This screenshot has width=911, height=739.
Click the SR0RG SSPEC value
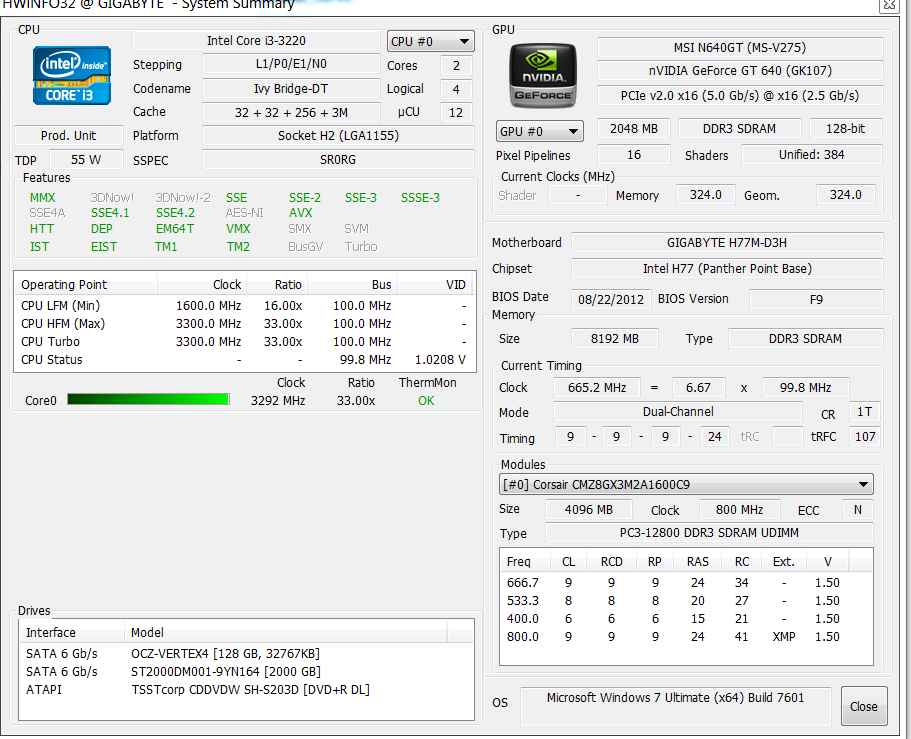338,159
